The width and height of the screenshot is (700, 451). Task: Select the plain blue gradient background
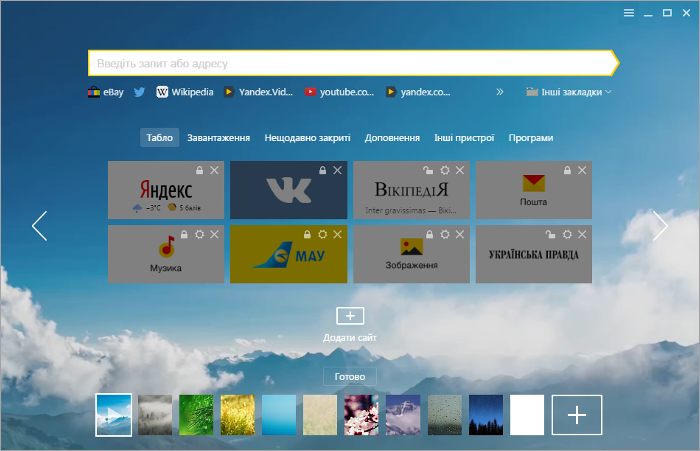279,415
